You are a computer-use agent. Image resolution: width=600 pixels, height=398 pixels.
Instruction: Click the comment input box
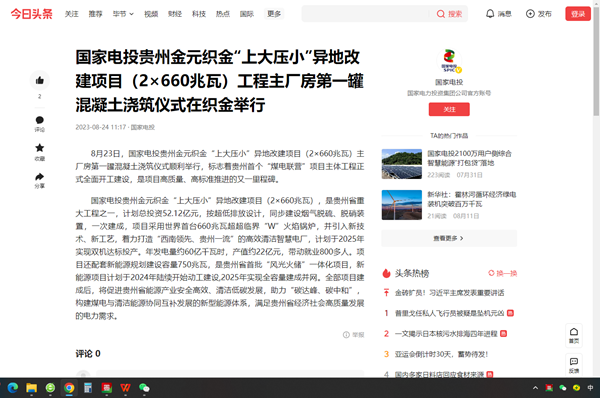click(230, 374)
